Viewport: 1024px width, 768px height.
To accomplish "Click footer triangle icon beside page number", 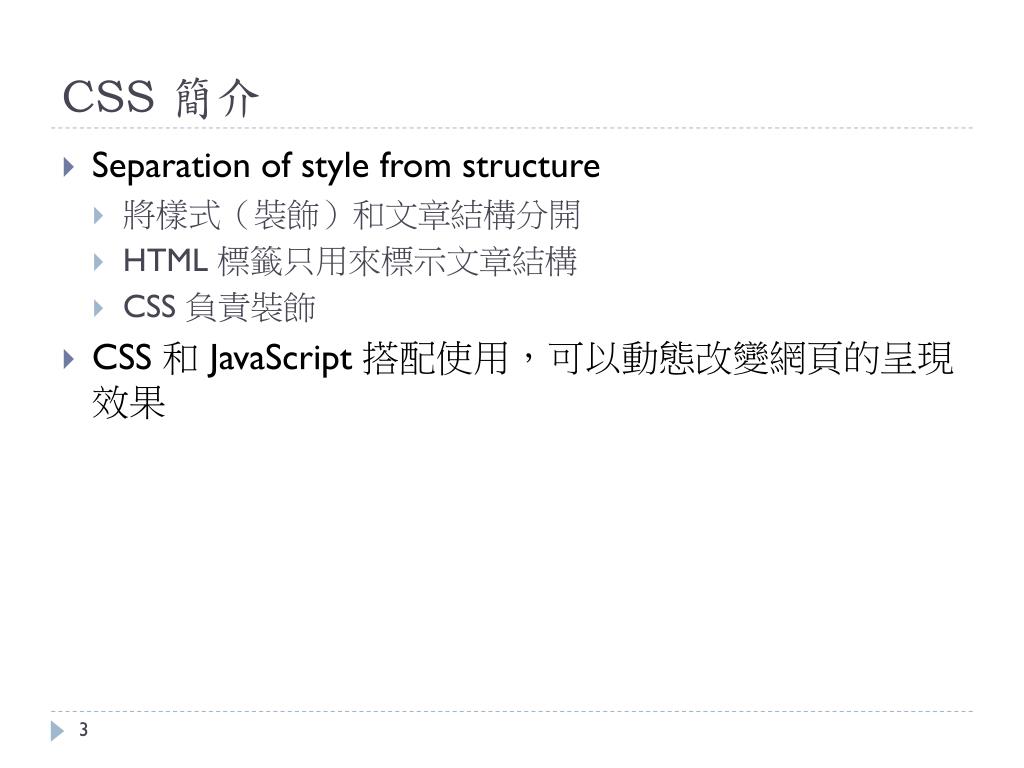I will (57, 731).
